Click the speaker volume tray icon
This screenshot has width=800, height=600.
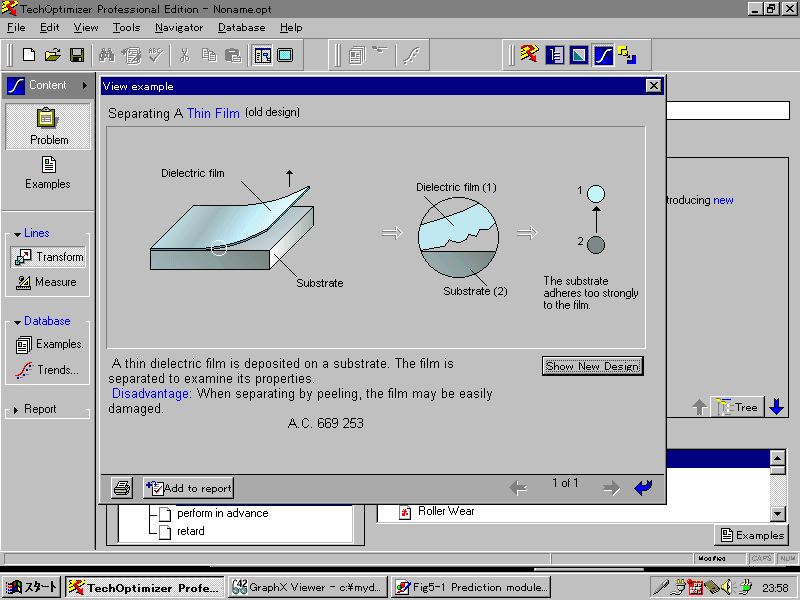727,588
